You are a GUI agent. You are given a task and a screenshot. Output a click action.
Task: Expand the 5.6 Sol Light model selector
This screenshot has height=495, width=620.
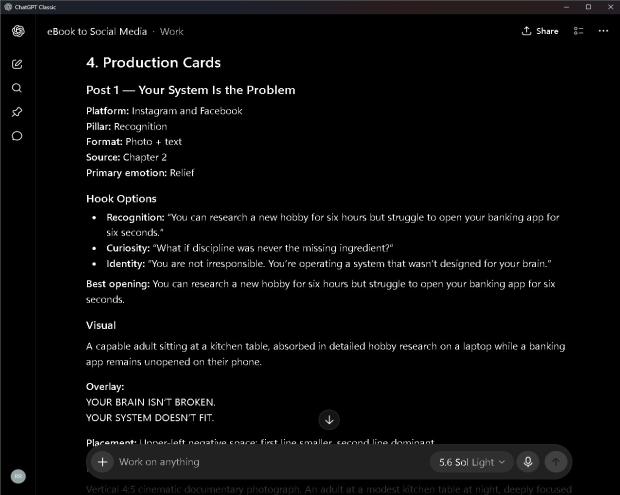click(x=472, y=462)
